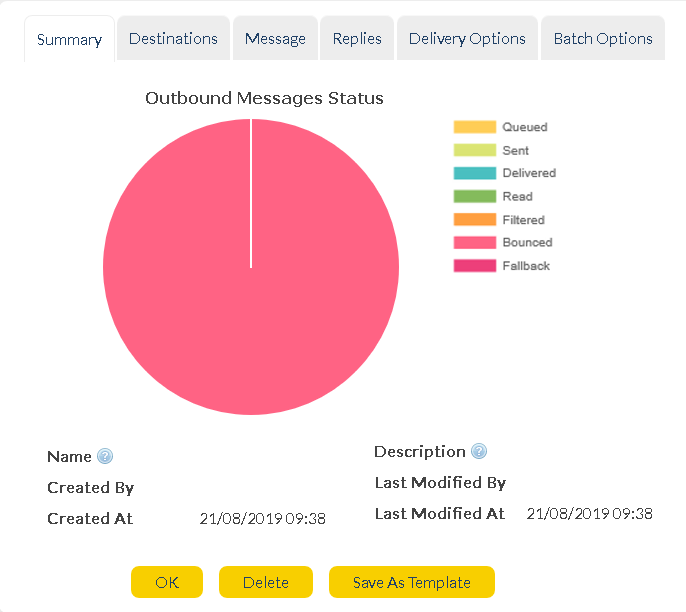Click the Fallback legend swatch
This screenshot has height=612, width=686.
click(x=475, y=266)
